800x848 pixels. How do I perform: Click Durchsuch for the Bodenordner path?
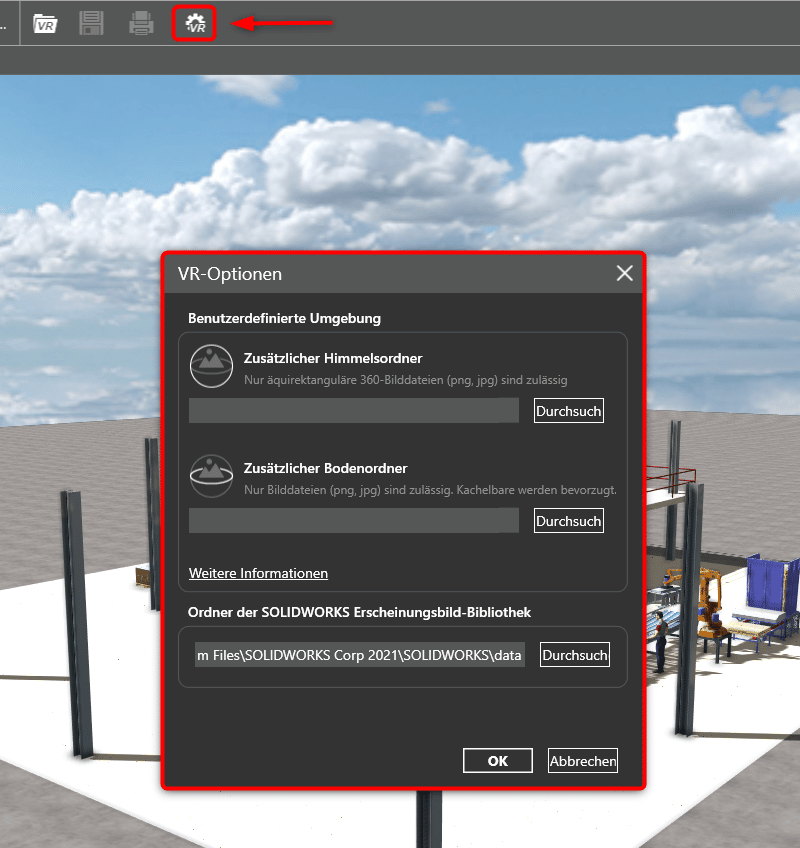pyautogui.click(x=568, y=520)
